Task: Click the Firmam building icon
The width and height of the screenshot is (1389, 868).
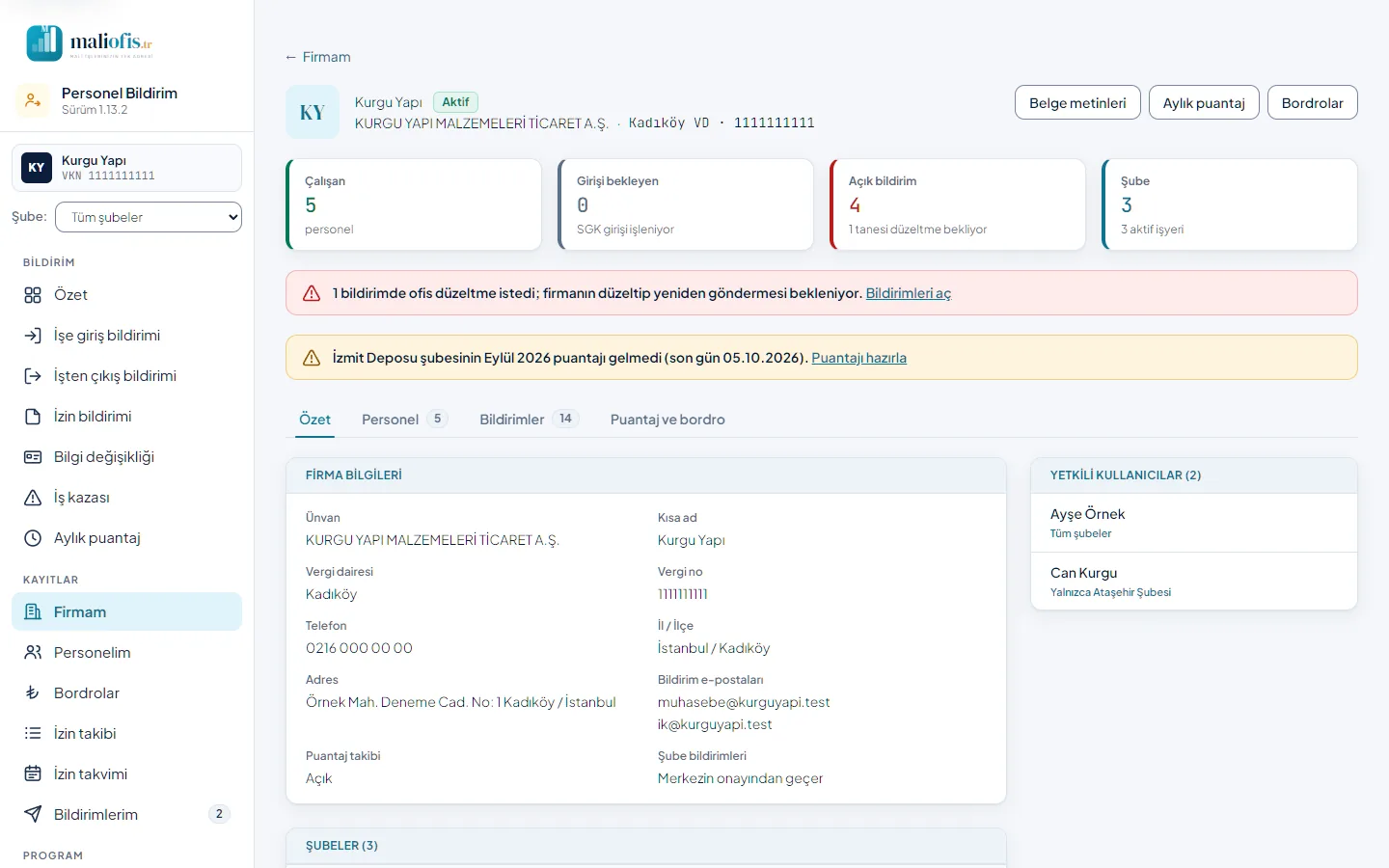Action: pyautogui.click(x=33, y=611)
